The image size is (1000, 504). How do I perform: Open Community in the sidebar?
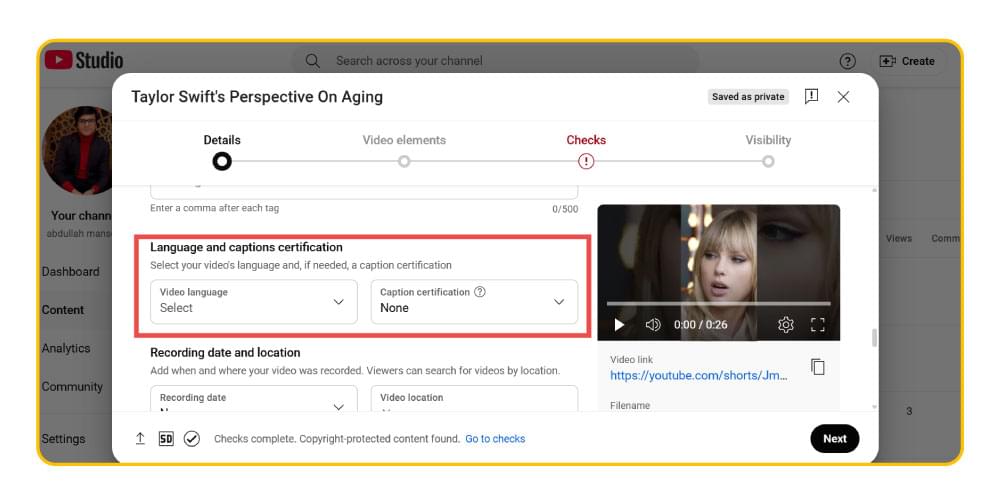(x=72, y=387)
